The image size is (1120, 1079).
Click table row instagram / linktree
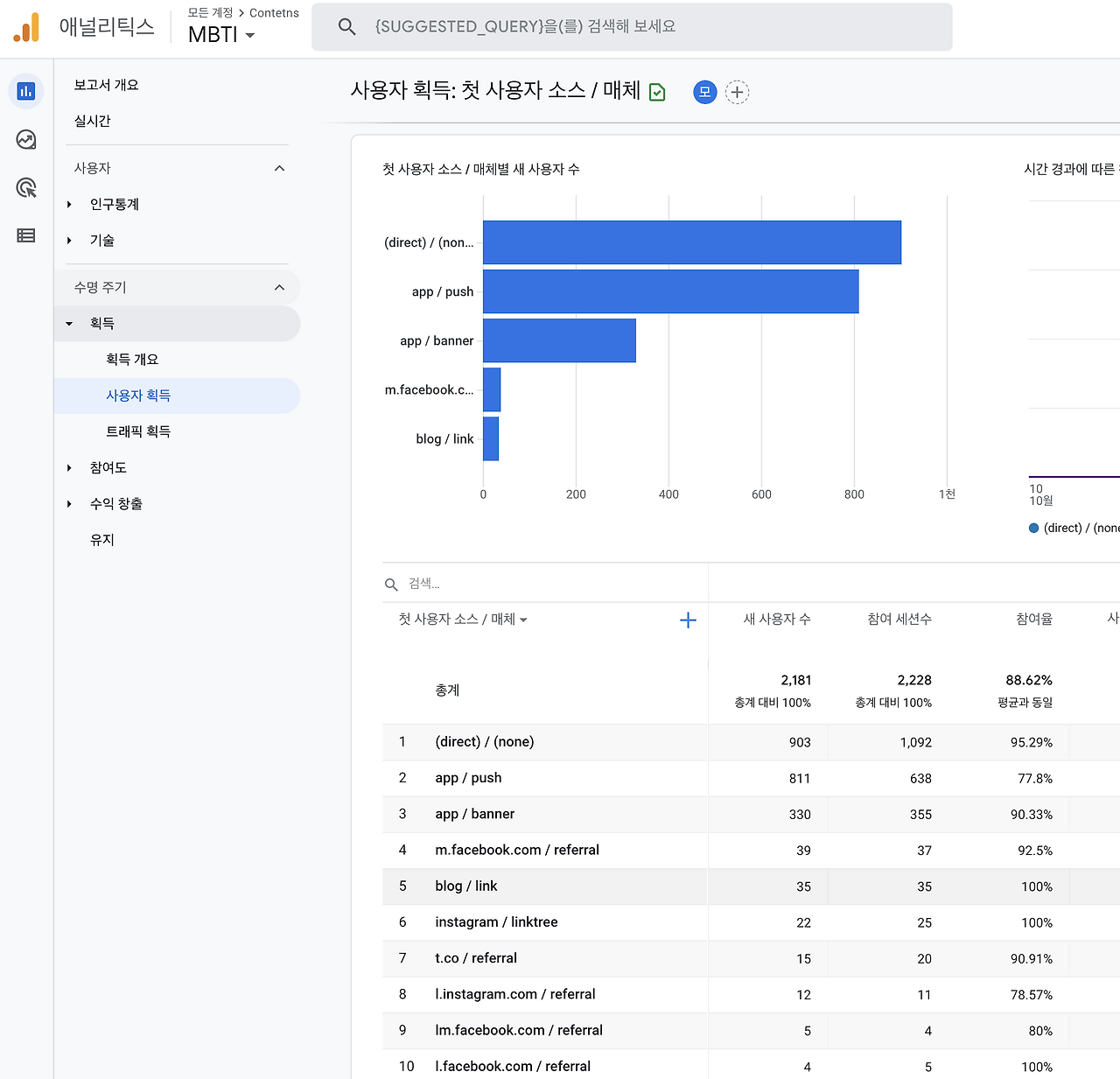(751, 922)
